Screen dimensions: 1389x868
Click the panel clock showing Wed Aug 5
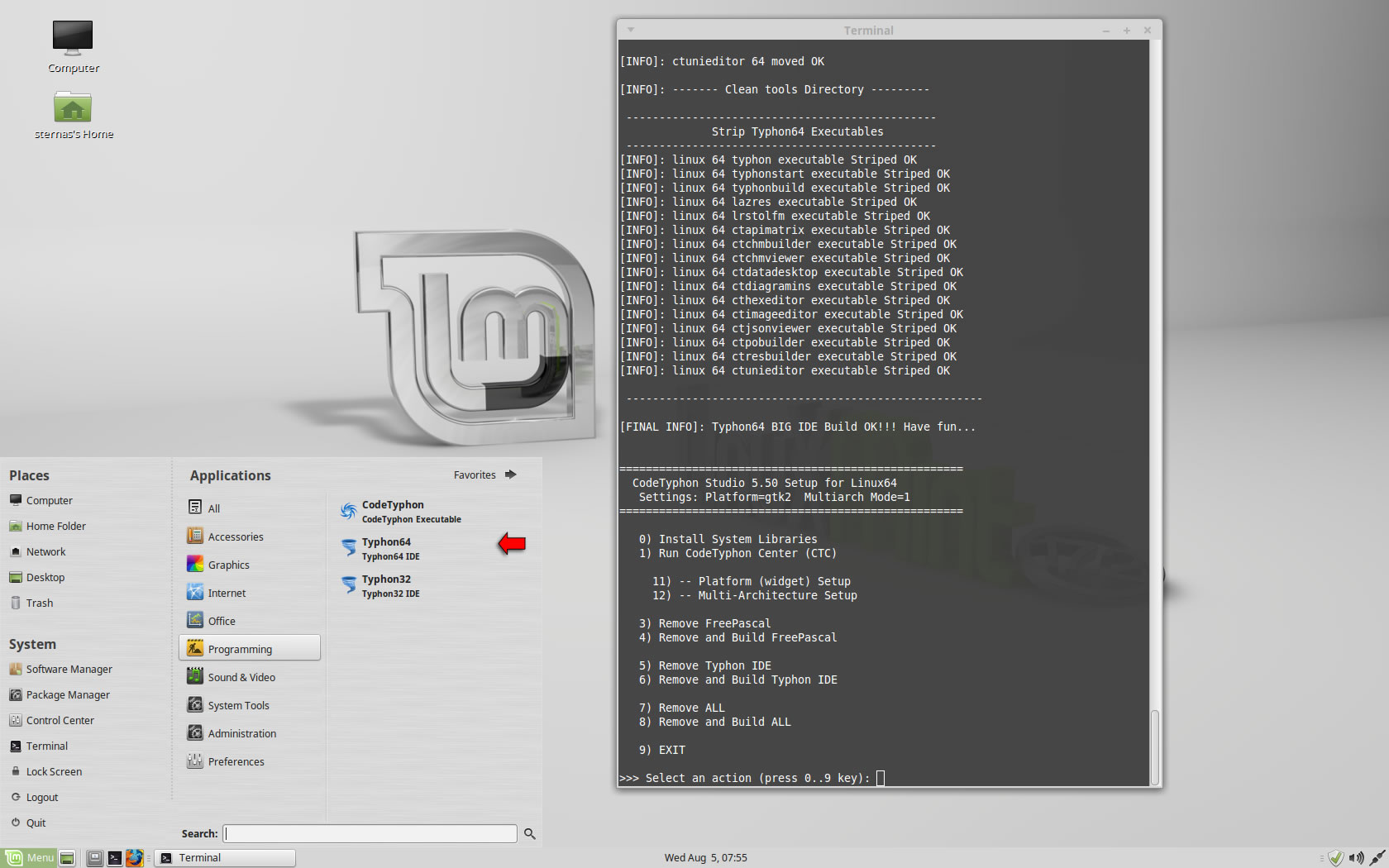pos(705,858)
